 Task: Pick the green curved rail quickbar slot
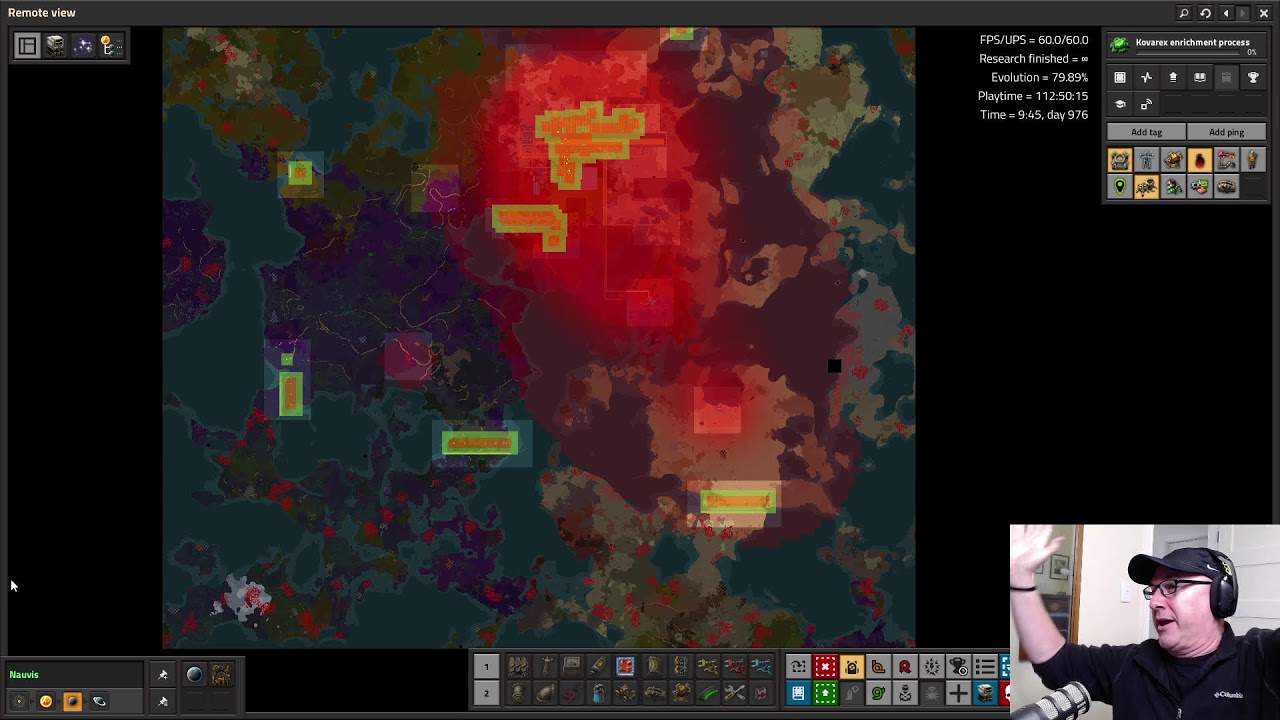click(x=707, y=693)
